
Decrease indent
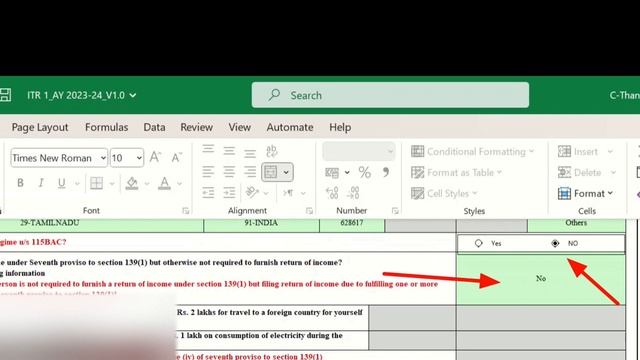208,192
